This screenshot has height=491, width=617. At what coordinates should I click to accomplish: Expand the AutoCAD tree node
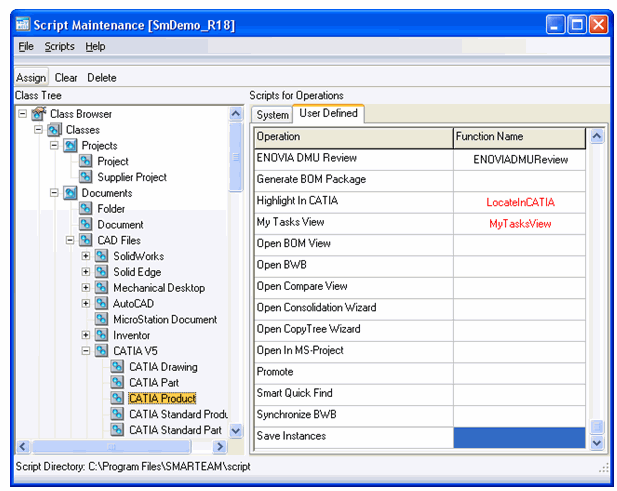click(86, 304)
